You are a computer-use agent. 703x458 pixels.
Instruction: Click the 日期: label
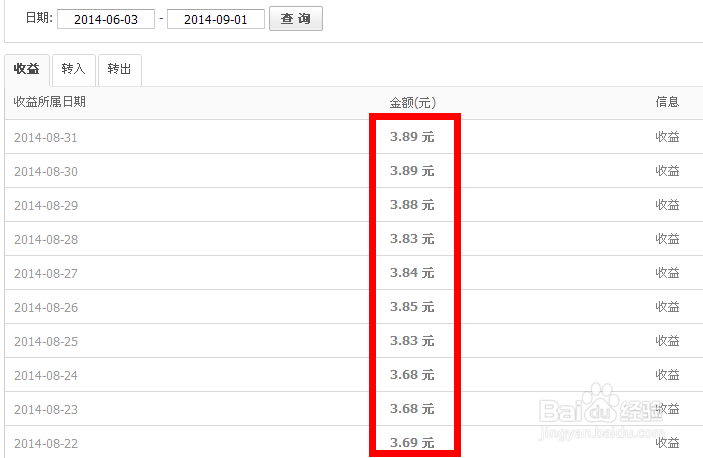pos(39,18)
